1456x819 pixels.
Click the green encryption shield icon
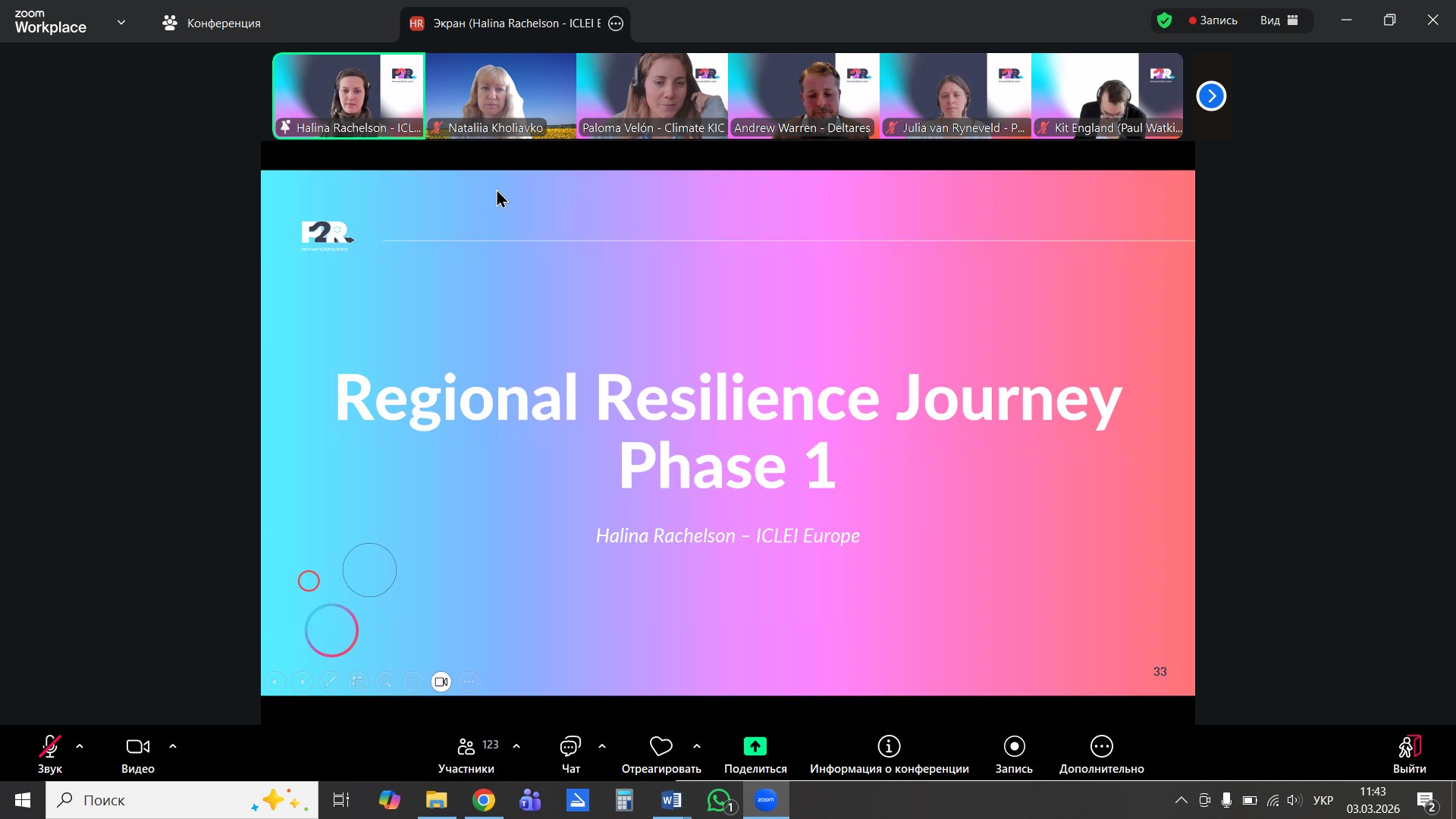point(1165,20)
